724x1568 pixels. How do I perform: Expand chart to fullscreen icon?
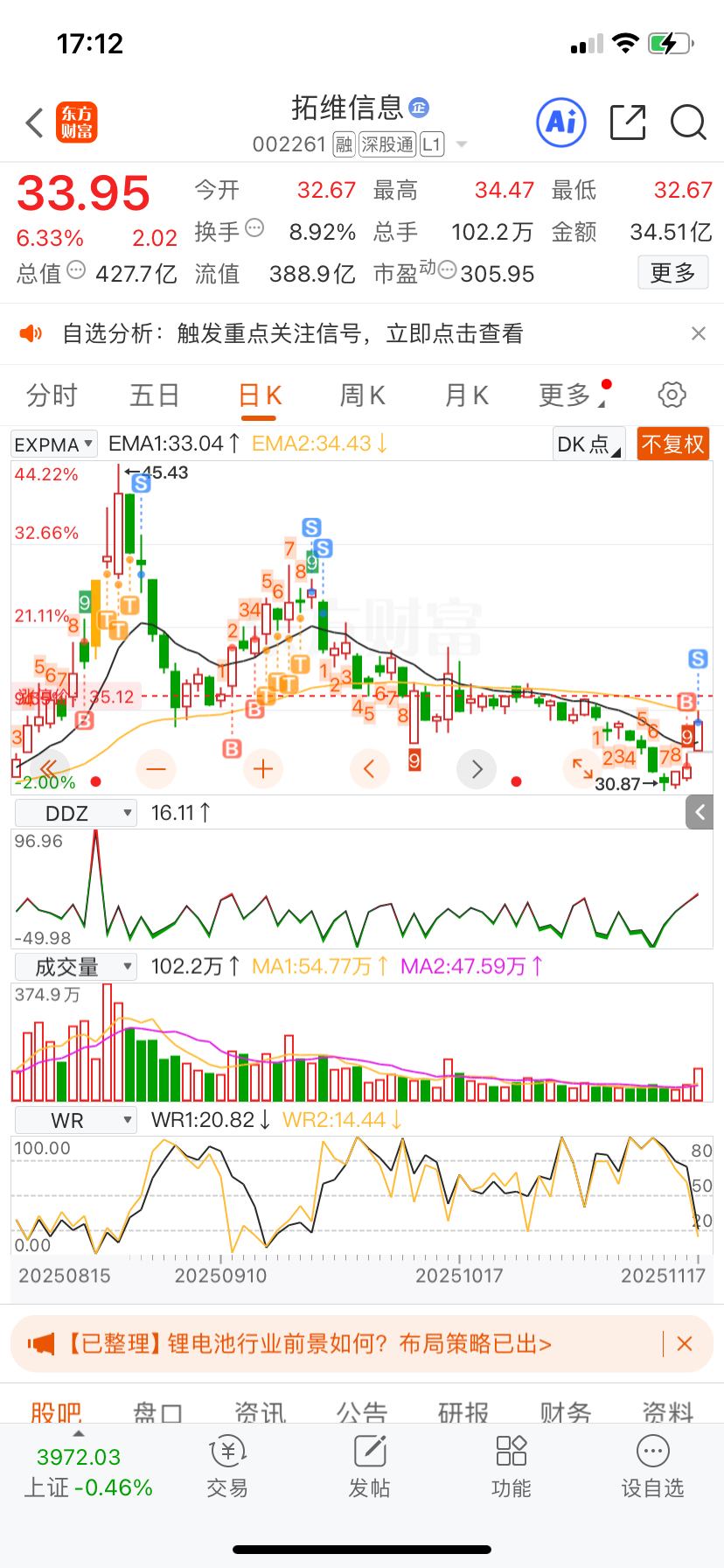582,768
